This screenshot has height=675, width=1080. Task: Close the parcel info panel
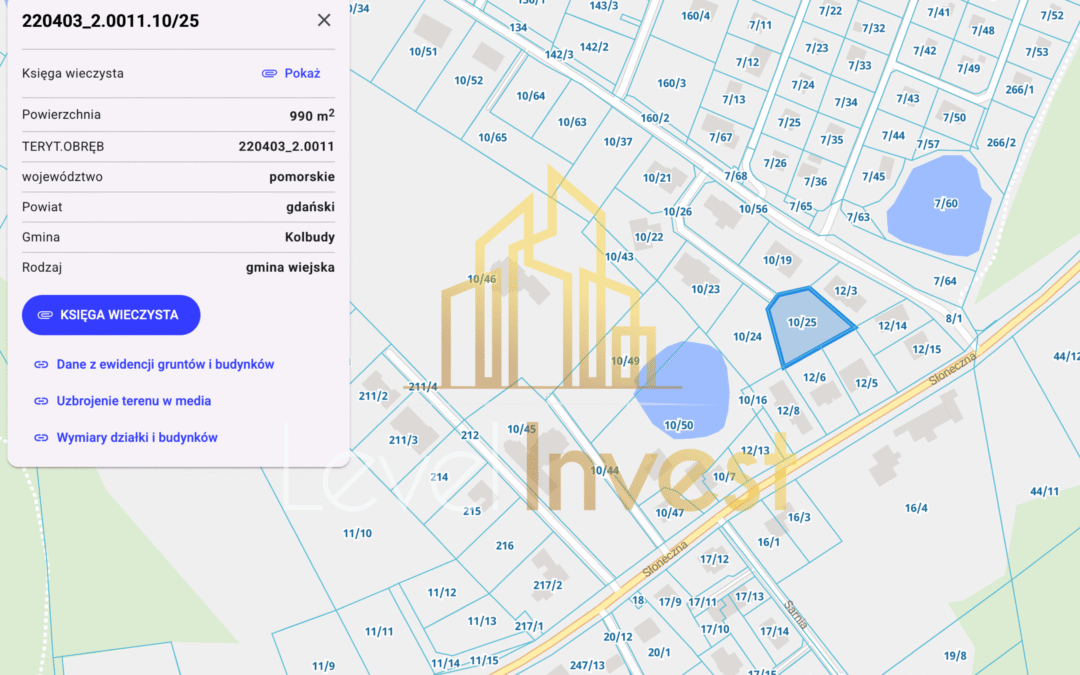(324, 20)
